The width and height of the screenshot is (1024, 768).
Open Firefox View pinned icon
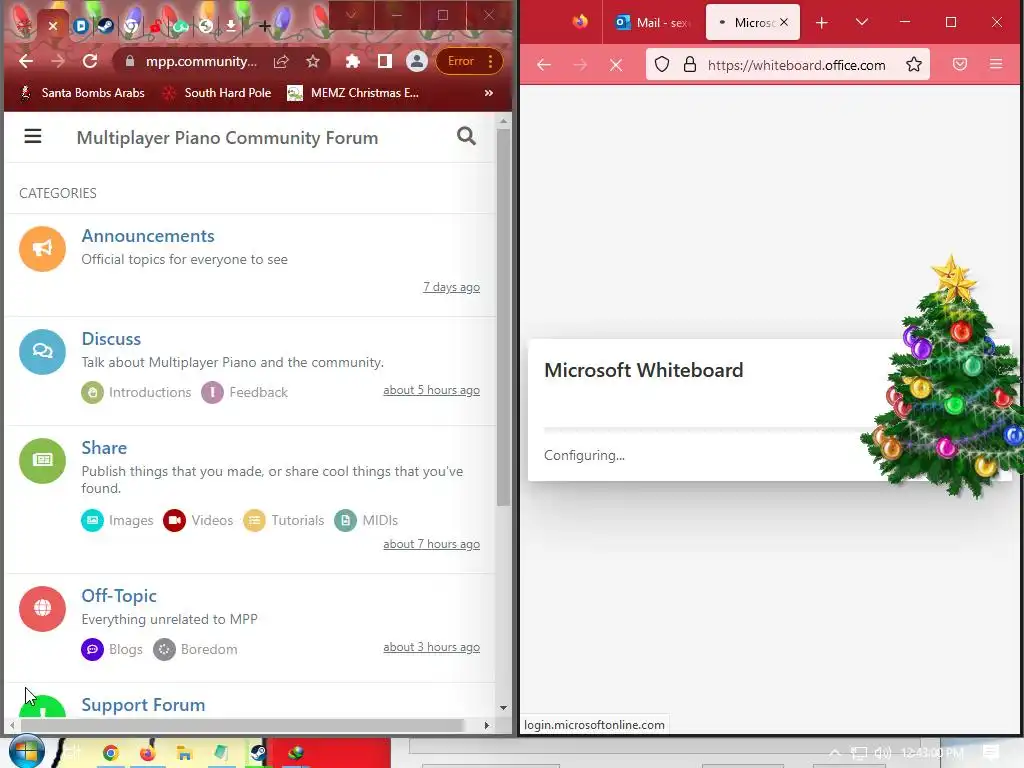[x=580, y=22]
